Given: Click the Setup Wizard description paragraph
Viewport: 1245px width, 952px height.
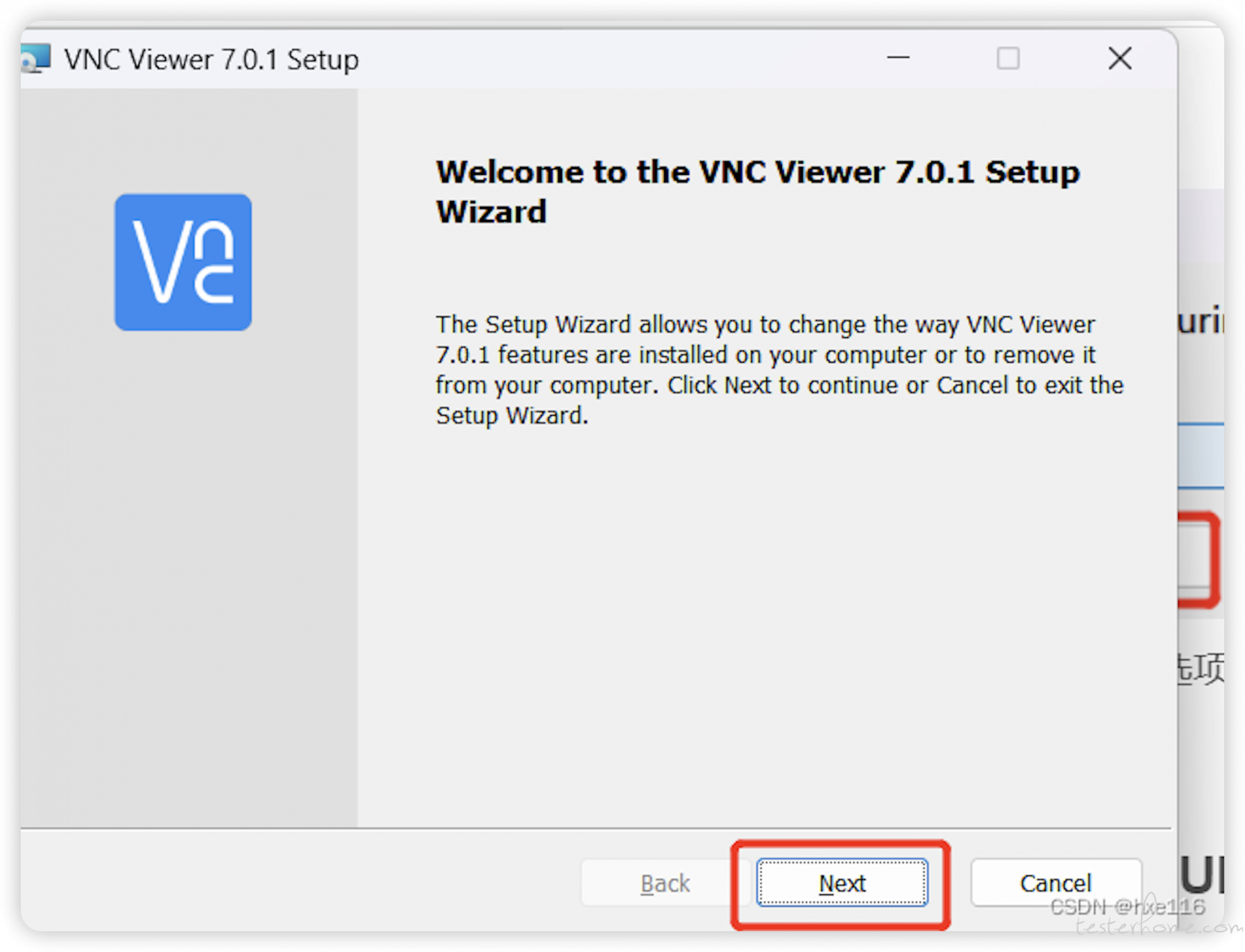Looking at the screenshot, I should point(779,370).
